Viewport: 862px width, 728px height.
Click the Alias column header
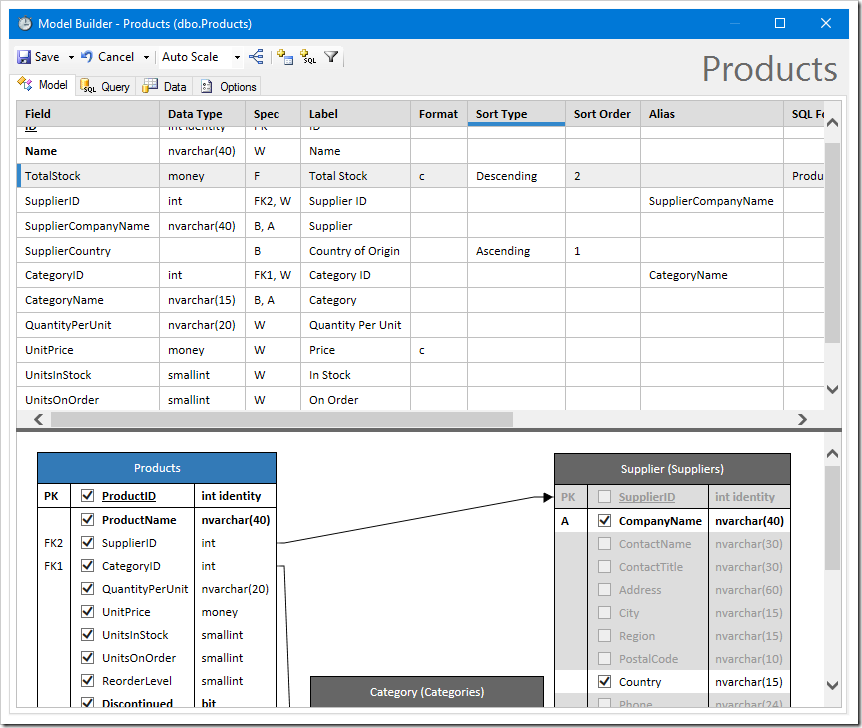(x=712, y=114)
